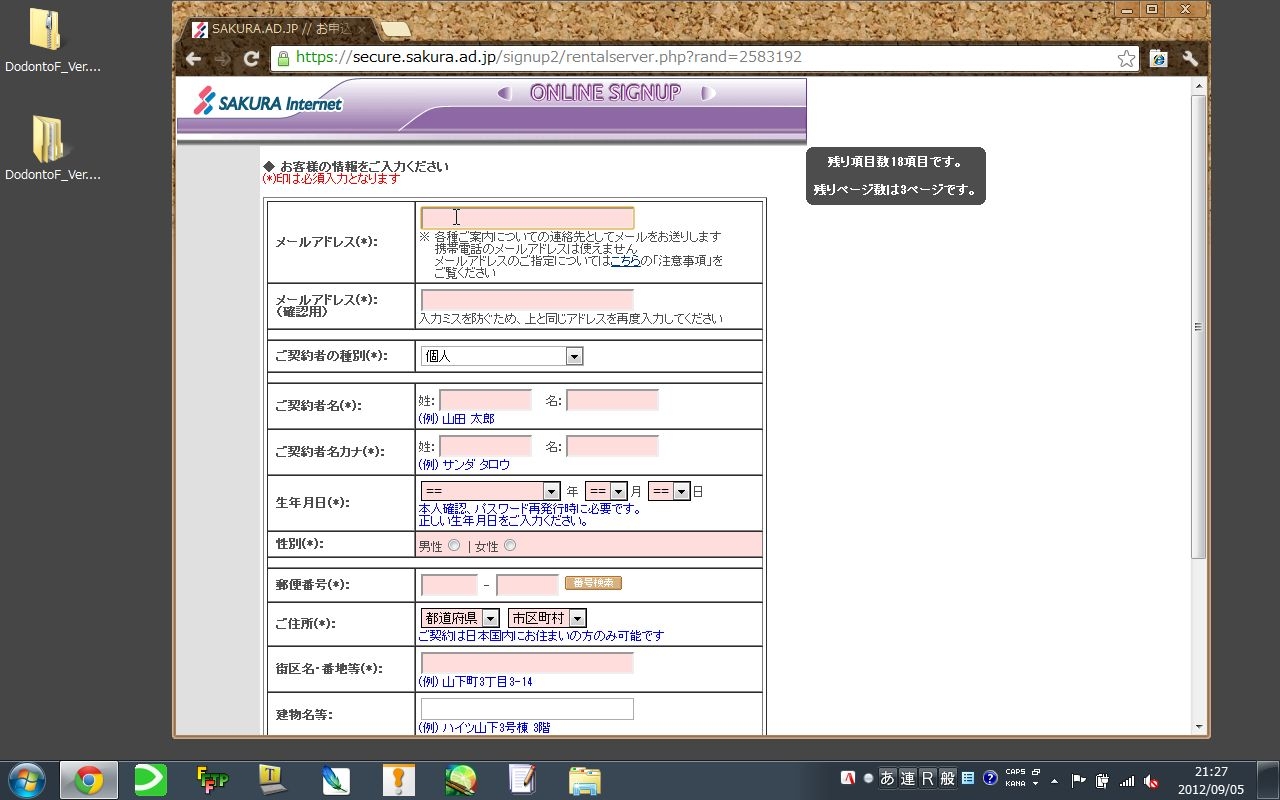Open the Windows Start menu

27,780
